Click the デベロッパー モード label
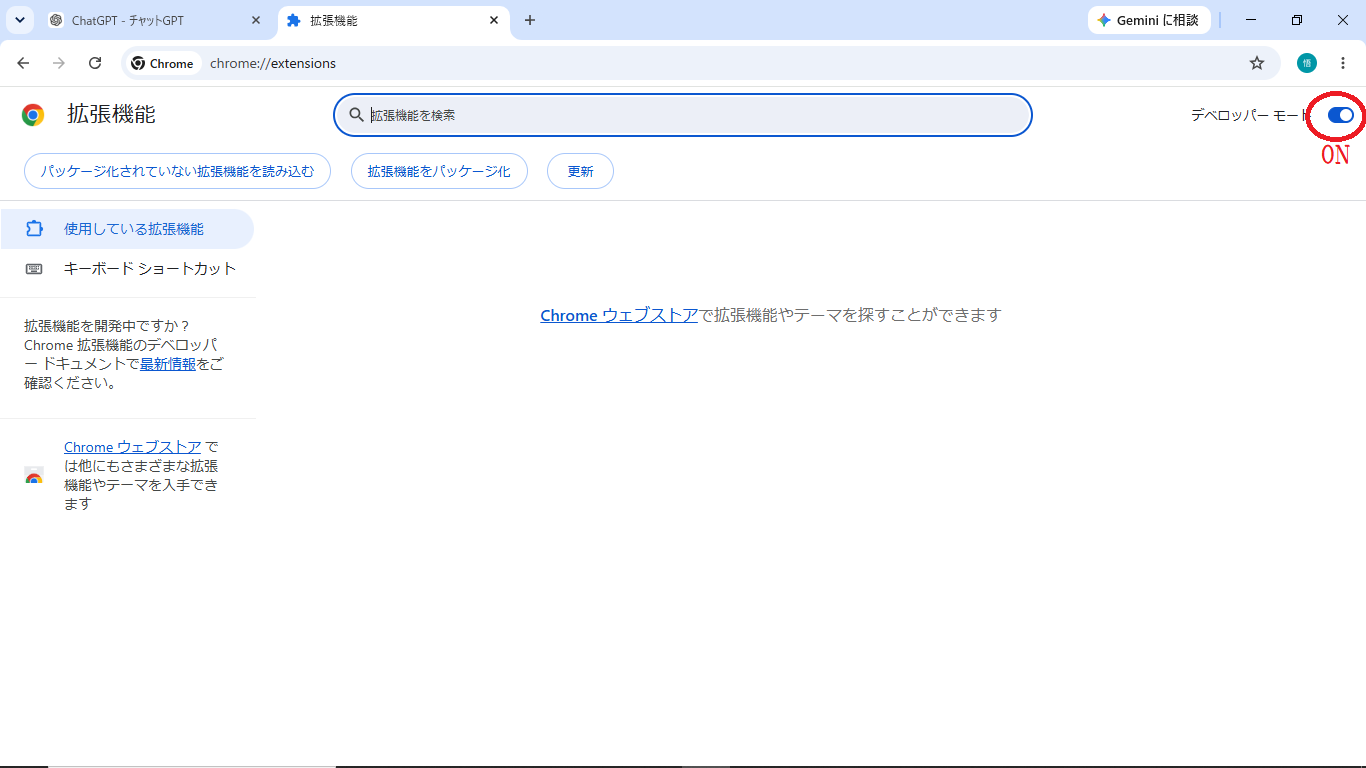This screenshot has width=1366, height=768. [x=1250, y=115]
